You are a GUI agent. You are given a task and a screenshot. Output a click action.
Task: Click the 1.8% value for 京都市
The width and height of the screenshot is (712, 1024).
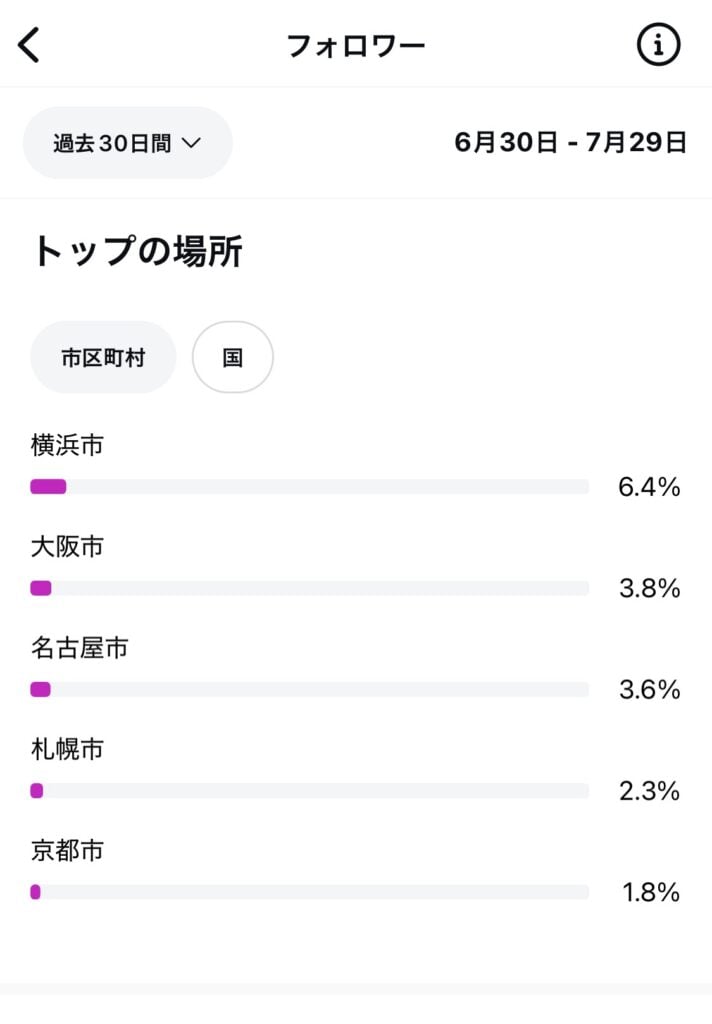(x=651, y=892)
